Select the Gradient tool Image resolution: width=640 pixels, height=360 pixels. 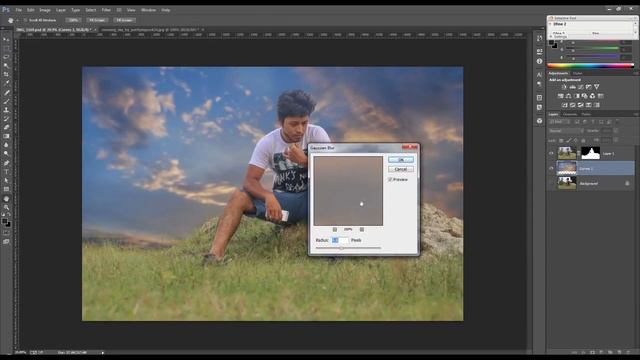[x=6, y=136]
